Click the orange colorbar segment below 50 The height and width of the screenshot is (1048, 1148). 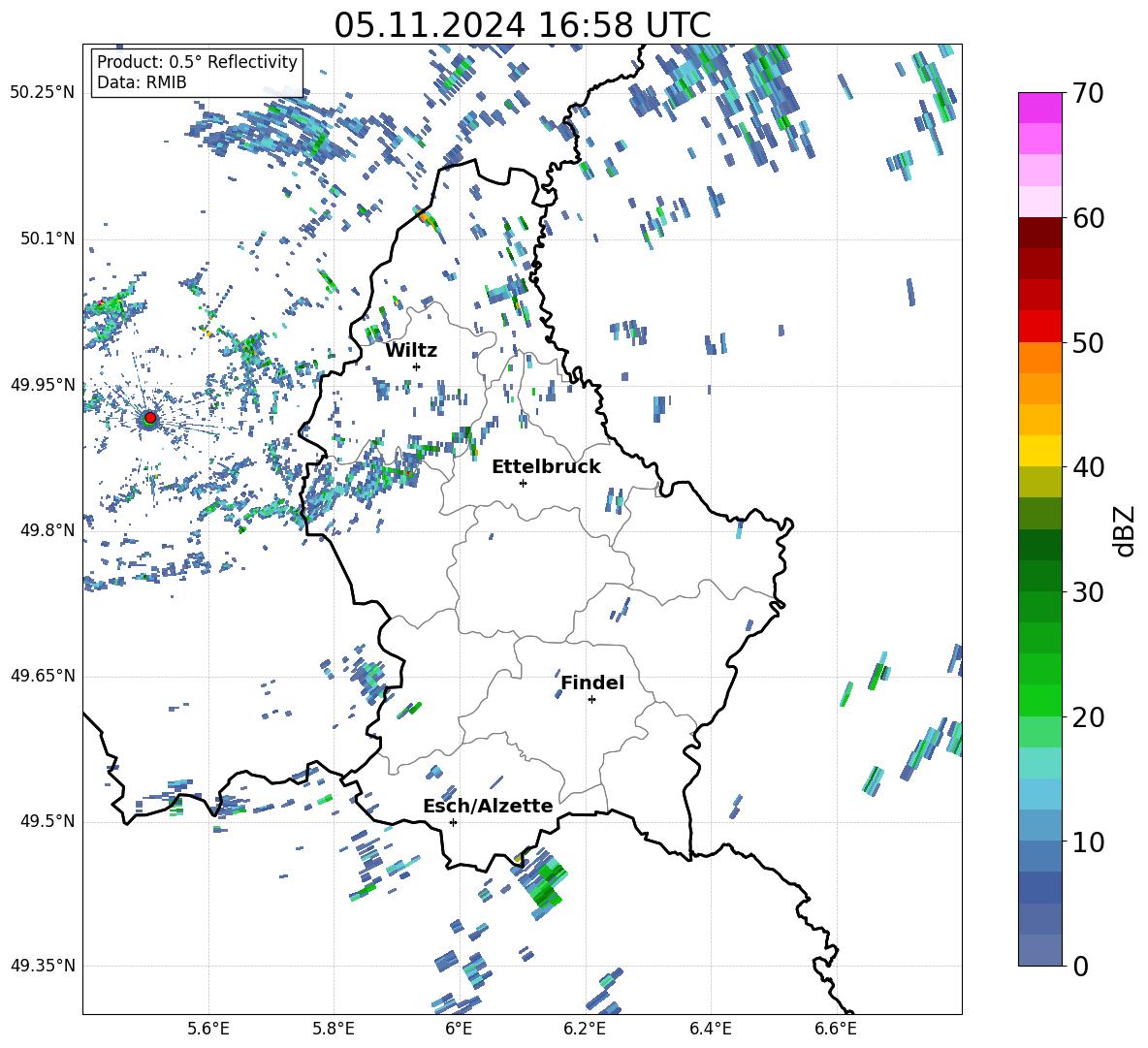[x=1040, y=358]
